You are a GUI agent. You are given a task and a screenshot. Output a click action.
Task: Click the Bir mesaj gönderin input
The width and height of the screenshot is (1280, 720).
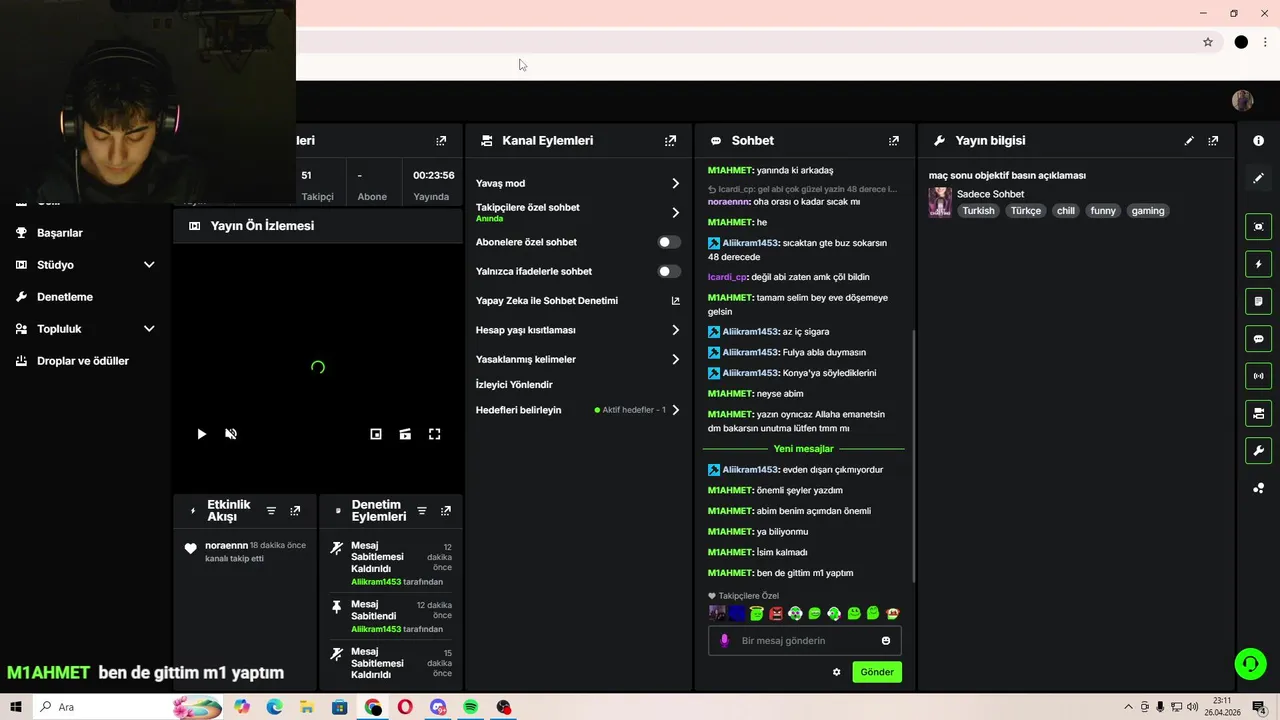pos(806,641)
